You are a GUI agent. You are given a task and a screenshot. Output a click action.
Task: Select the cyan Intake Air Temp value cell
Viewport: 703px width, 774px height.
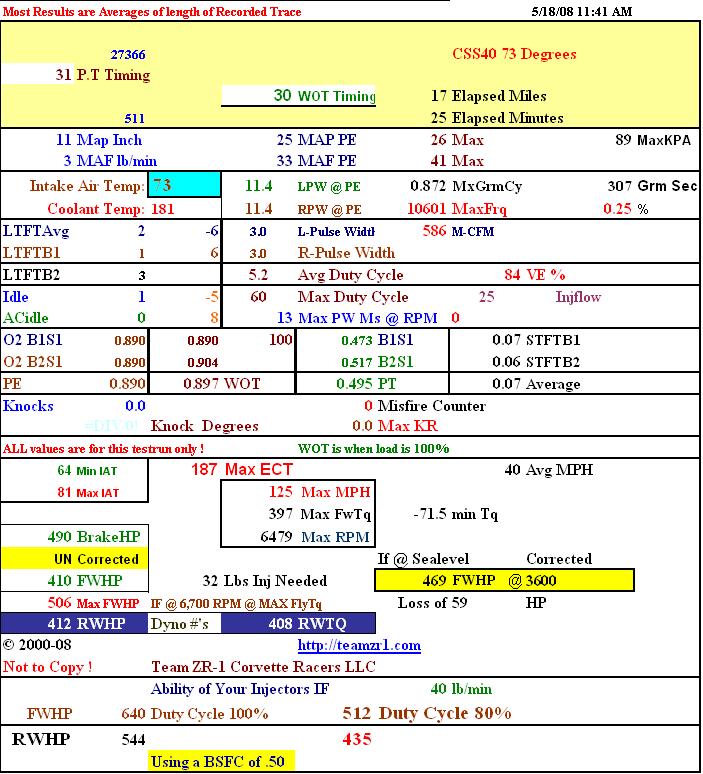(184, 186)
